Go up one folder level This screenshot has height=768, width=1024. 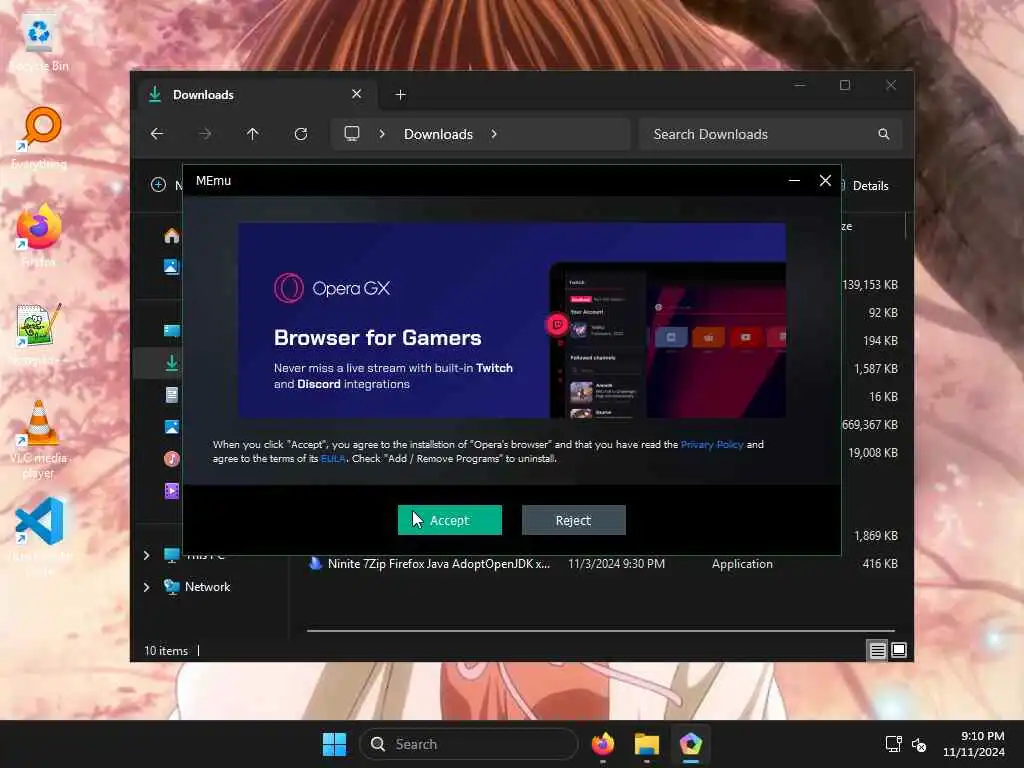coord(253,134)
